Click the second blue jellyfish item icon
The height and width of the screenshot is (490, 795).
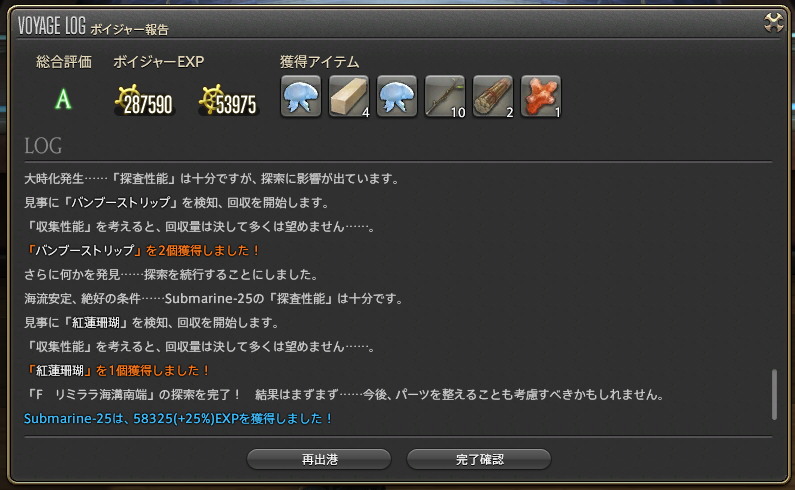(397, 96)
